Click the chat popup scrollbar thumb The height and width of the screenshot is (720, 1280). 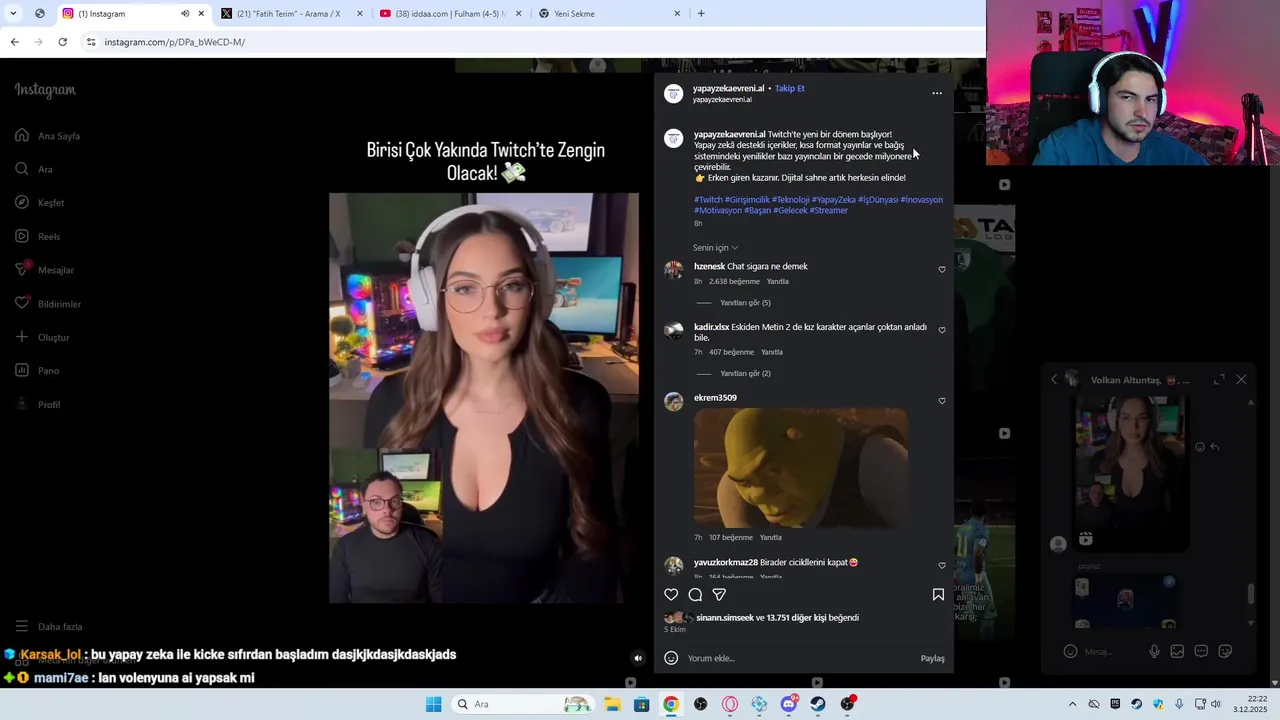[x=1250, y=594]
